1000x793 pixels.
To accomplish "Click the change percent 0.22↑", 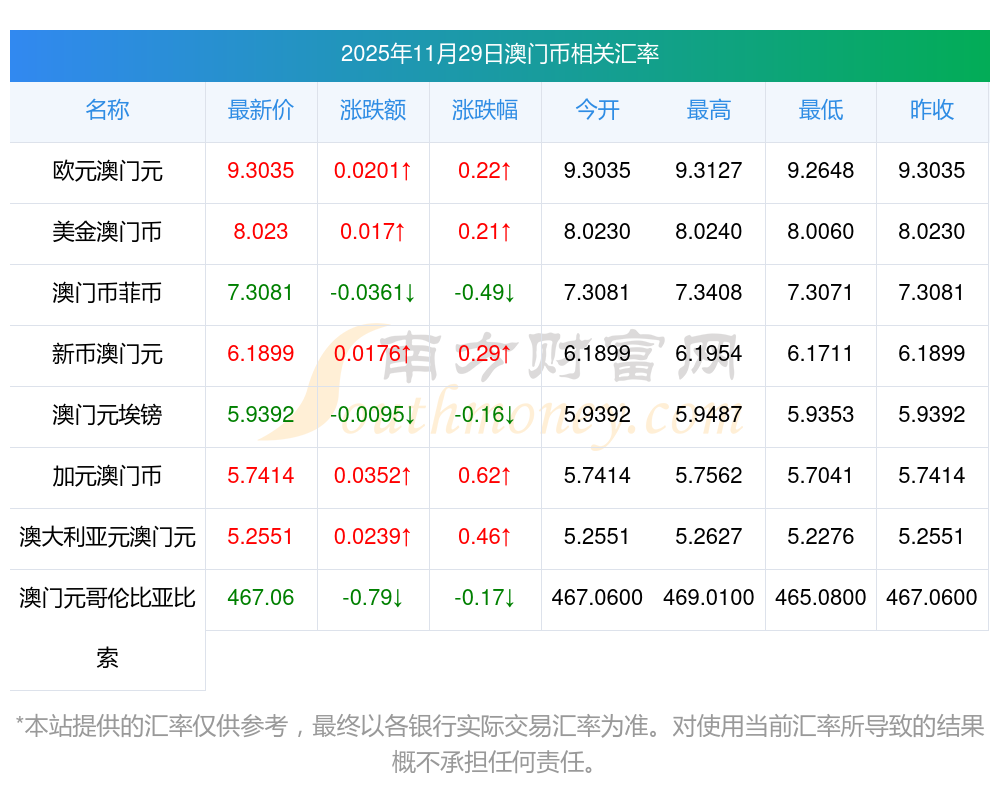I will point(485,170).
